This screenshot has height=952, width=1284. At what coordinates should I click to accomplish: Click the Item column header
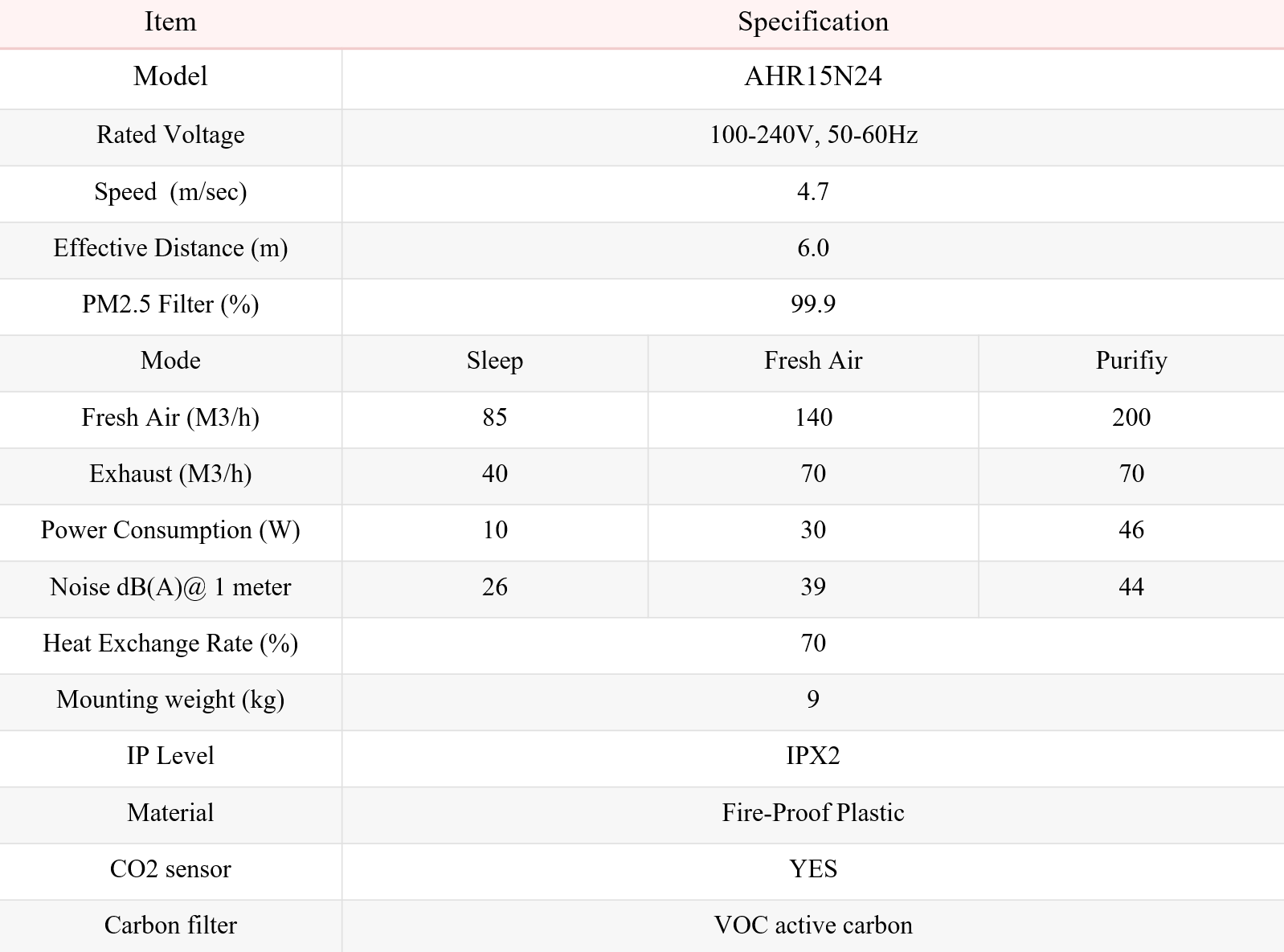(x=170, y=22)
